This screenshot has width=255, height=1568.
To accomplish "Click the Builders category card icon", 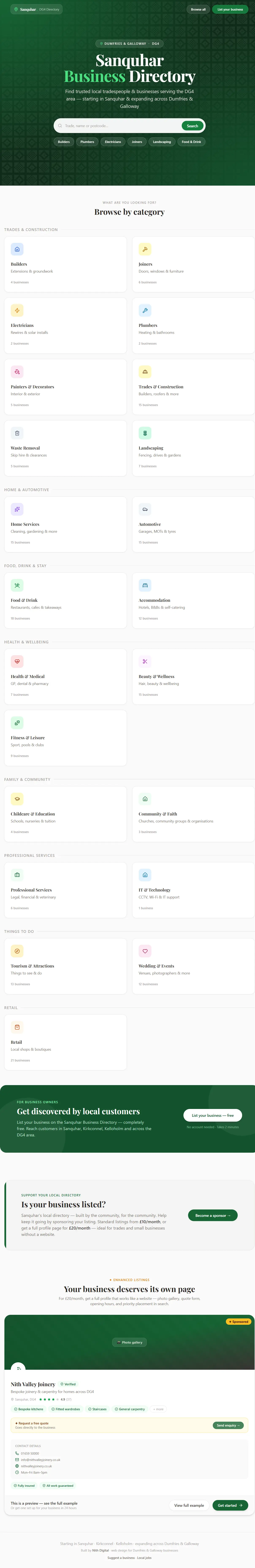I will tap(17, 249).
